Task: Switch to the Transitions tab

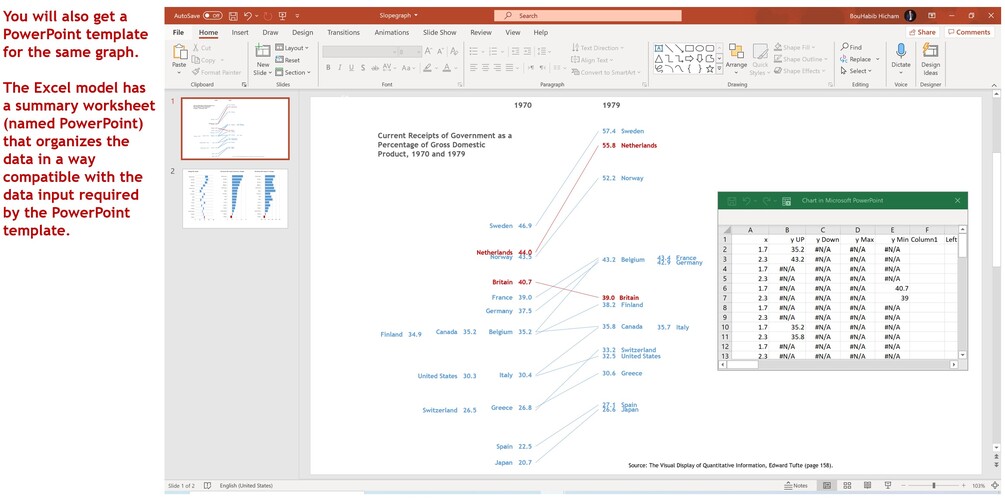Action: [344, 32]
